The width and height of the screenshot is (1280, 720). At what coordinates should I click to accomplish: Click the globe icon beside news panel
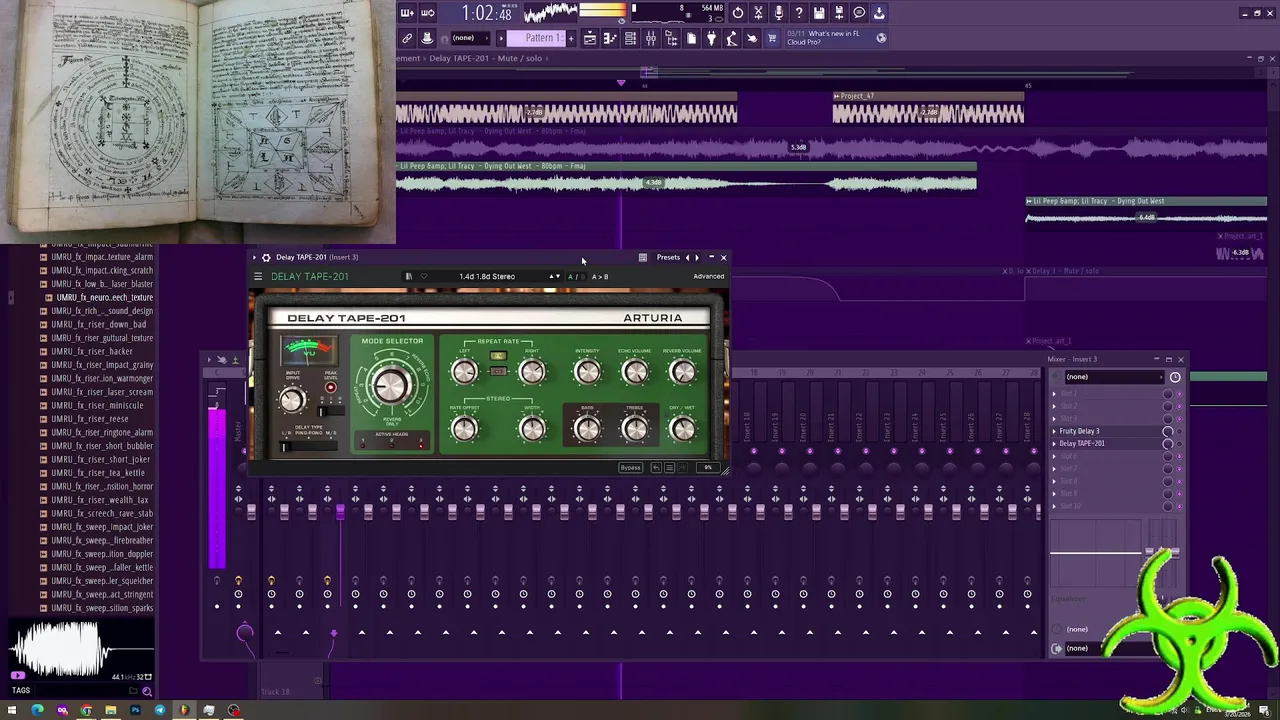(x=881, y=38)
